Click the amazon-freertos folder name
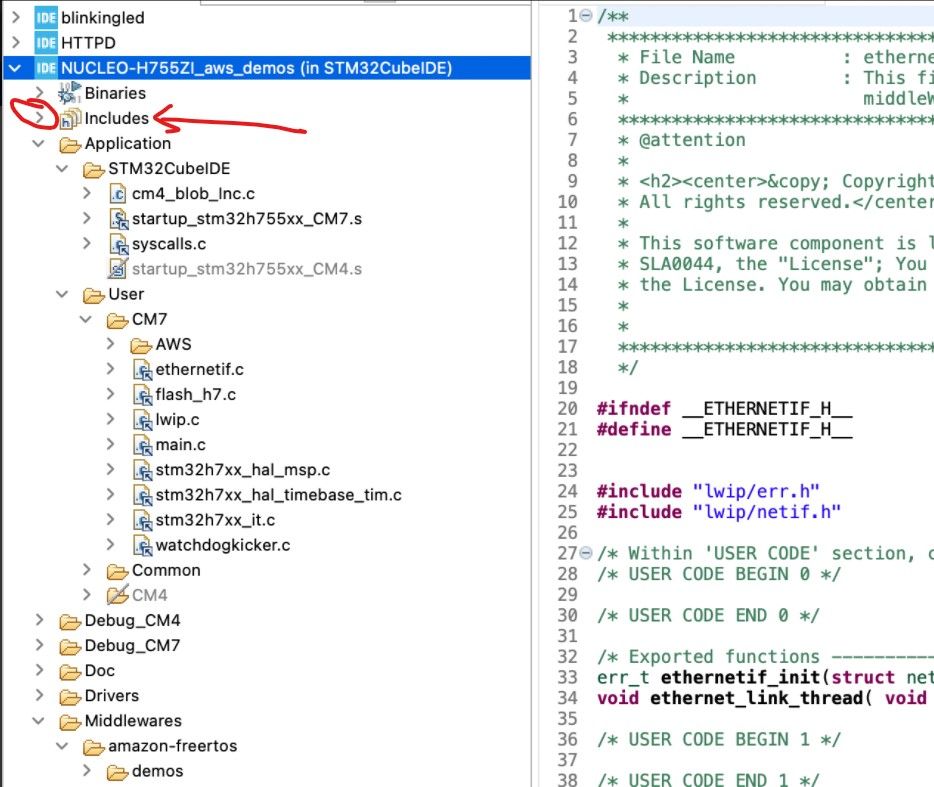This screenshot has height=787, width=934. pos(173,746)
